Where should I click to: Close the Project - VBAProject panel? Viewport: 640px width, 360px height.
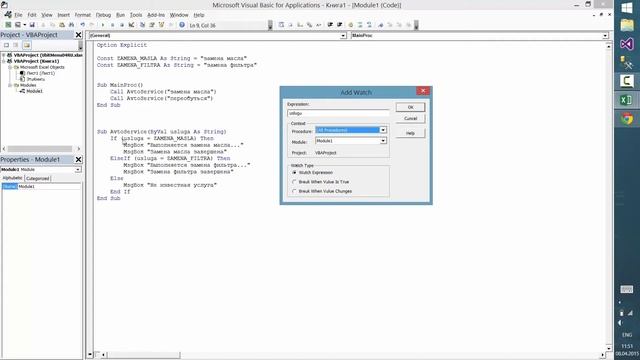point(78,35)
